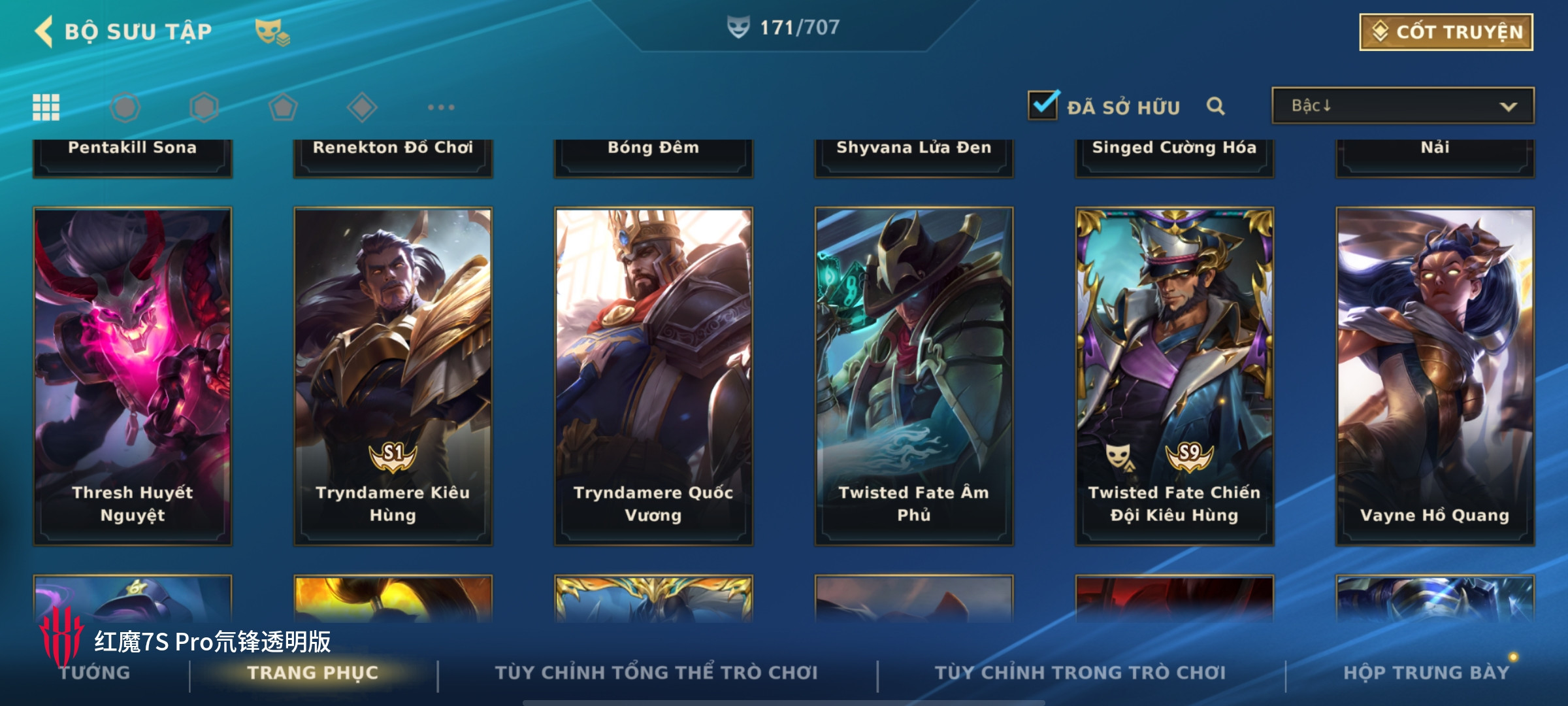The width and height of the screenshot is (1568, 706).
Task: Click the Cốt Truyện button
Action: point(1446,32)
